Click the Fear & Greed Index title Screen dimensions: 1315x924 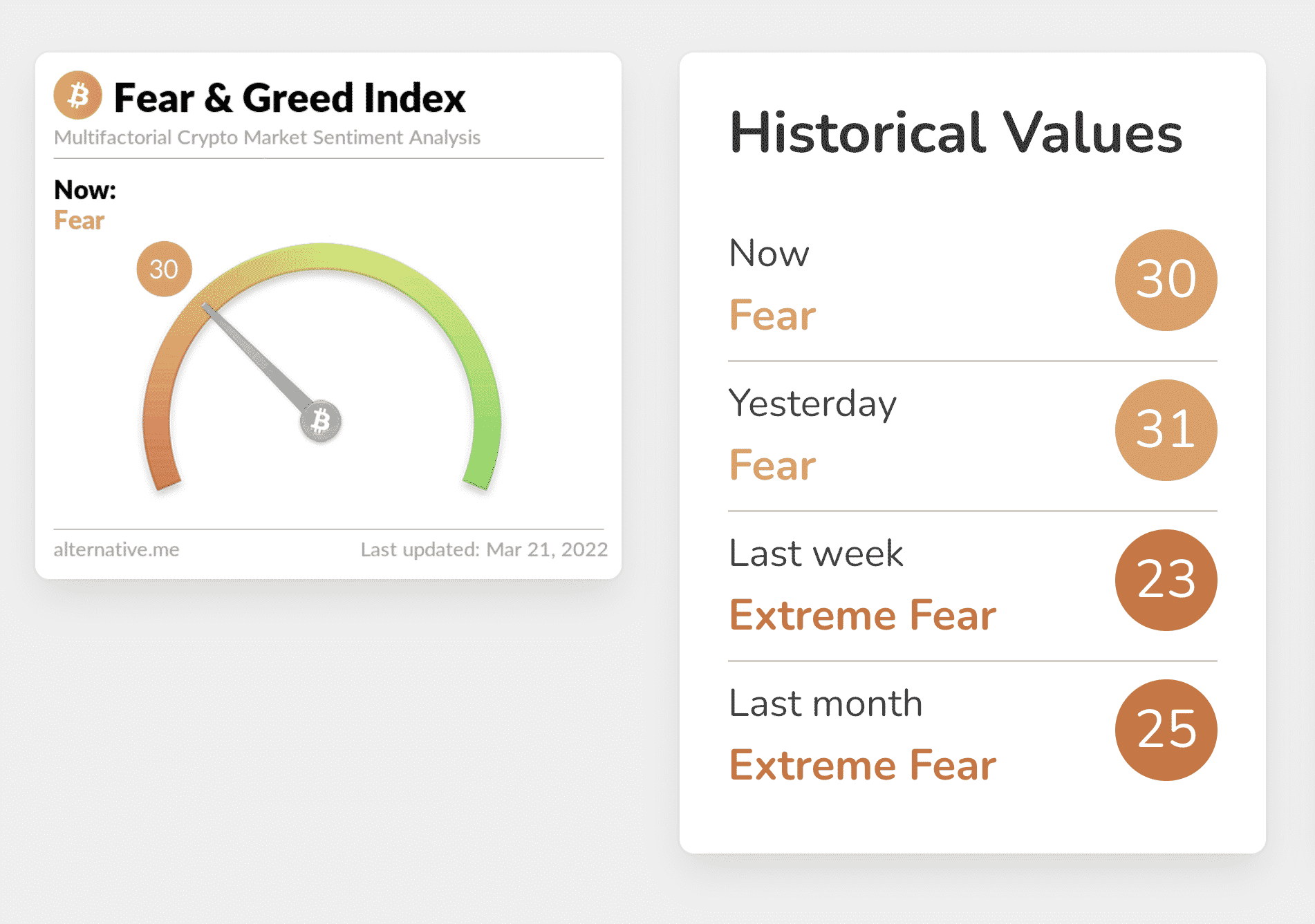point(290,97)
